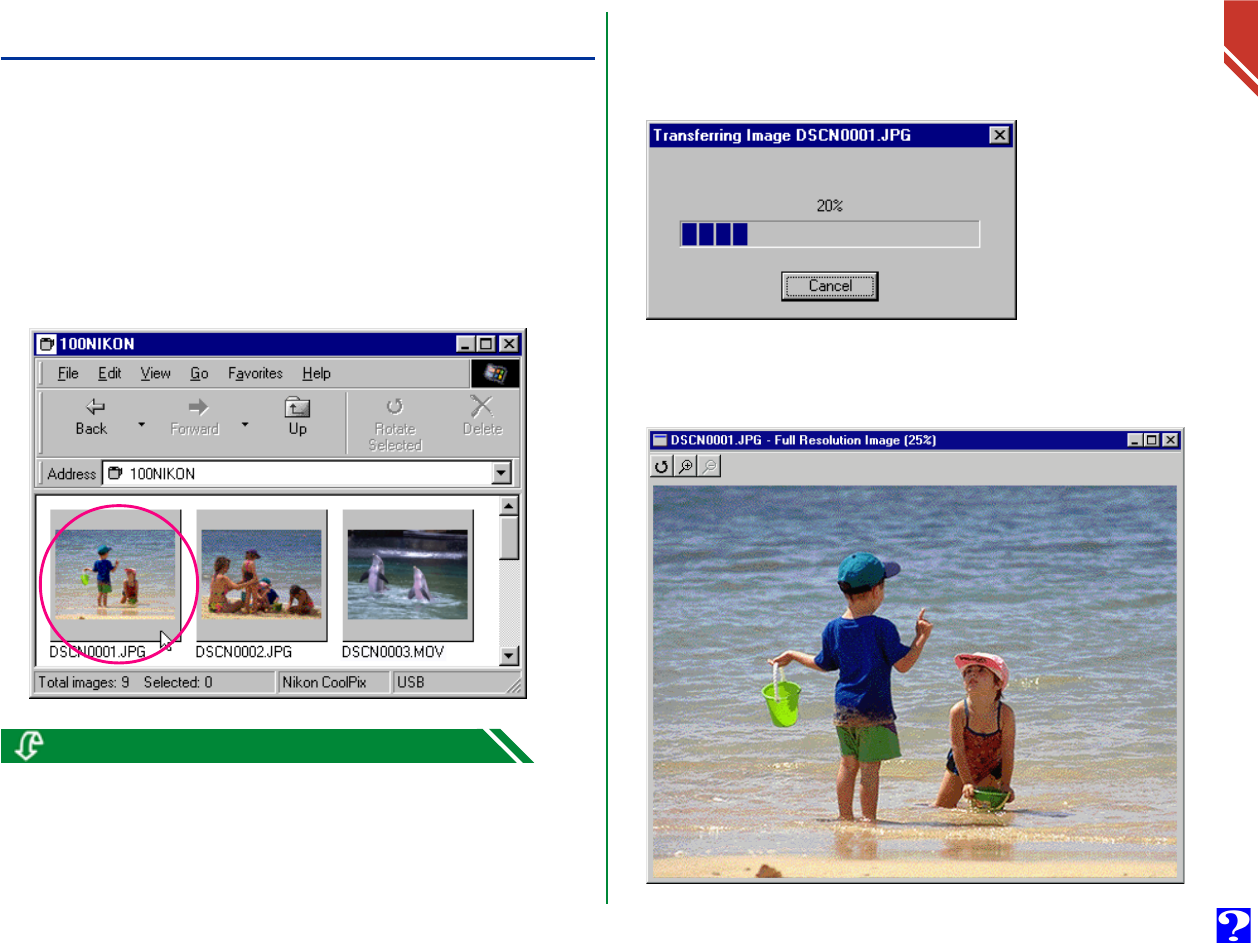Click the zoom in magnifier icon
The image size is (1258, 943).
click(685, 466)
